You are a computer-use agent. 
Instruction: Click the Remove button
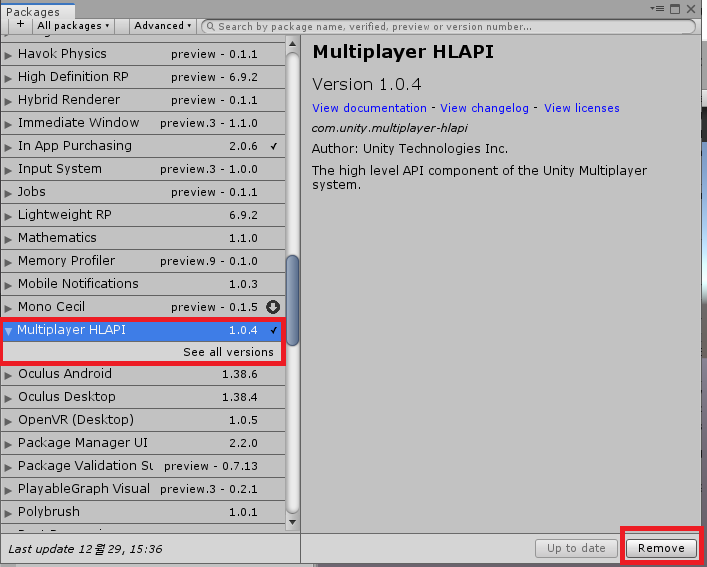pos(661,548)
